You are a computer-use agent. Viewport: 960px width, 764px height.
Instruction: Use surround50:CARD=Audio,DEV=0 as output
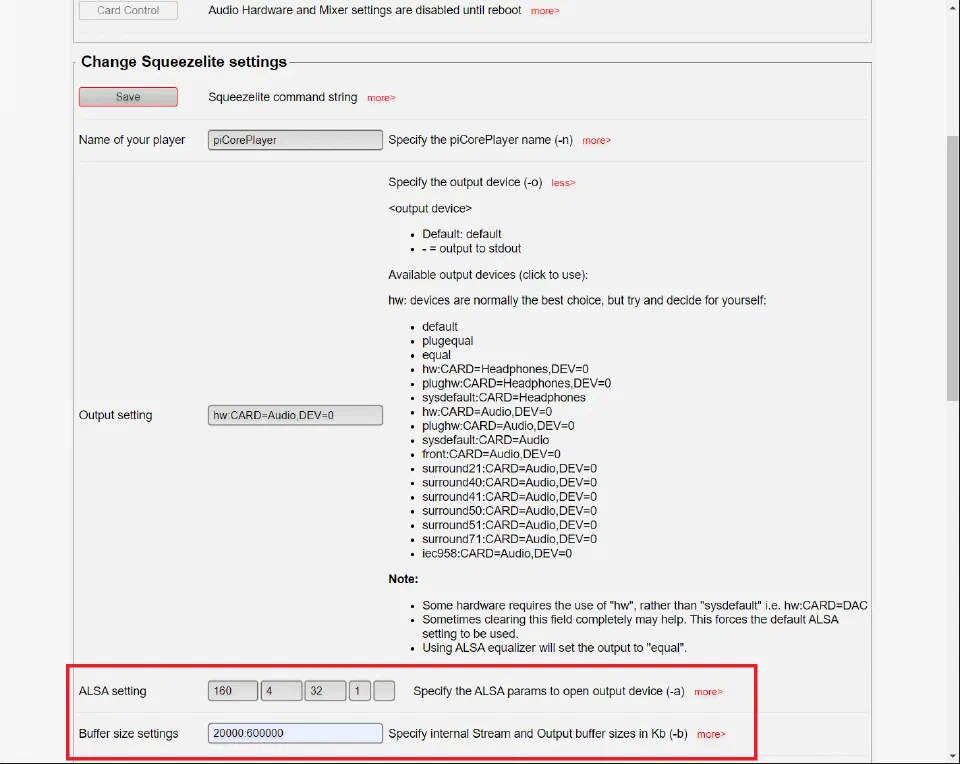coord(509,511)
